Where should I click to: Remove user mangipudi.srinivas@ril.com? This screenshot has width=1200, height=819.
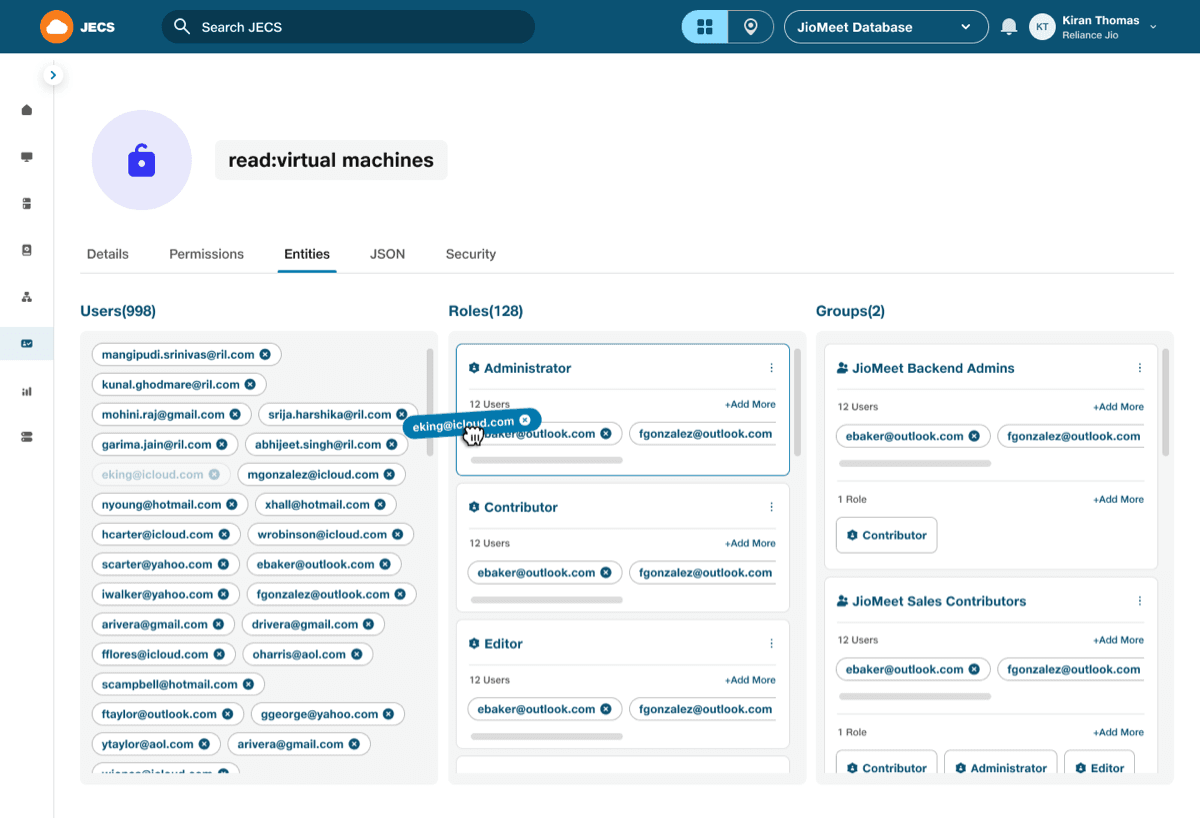coord(265,354)
